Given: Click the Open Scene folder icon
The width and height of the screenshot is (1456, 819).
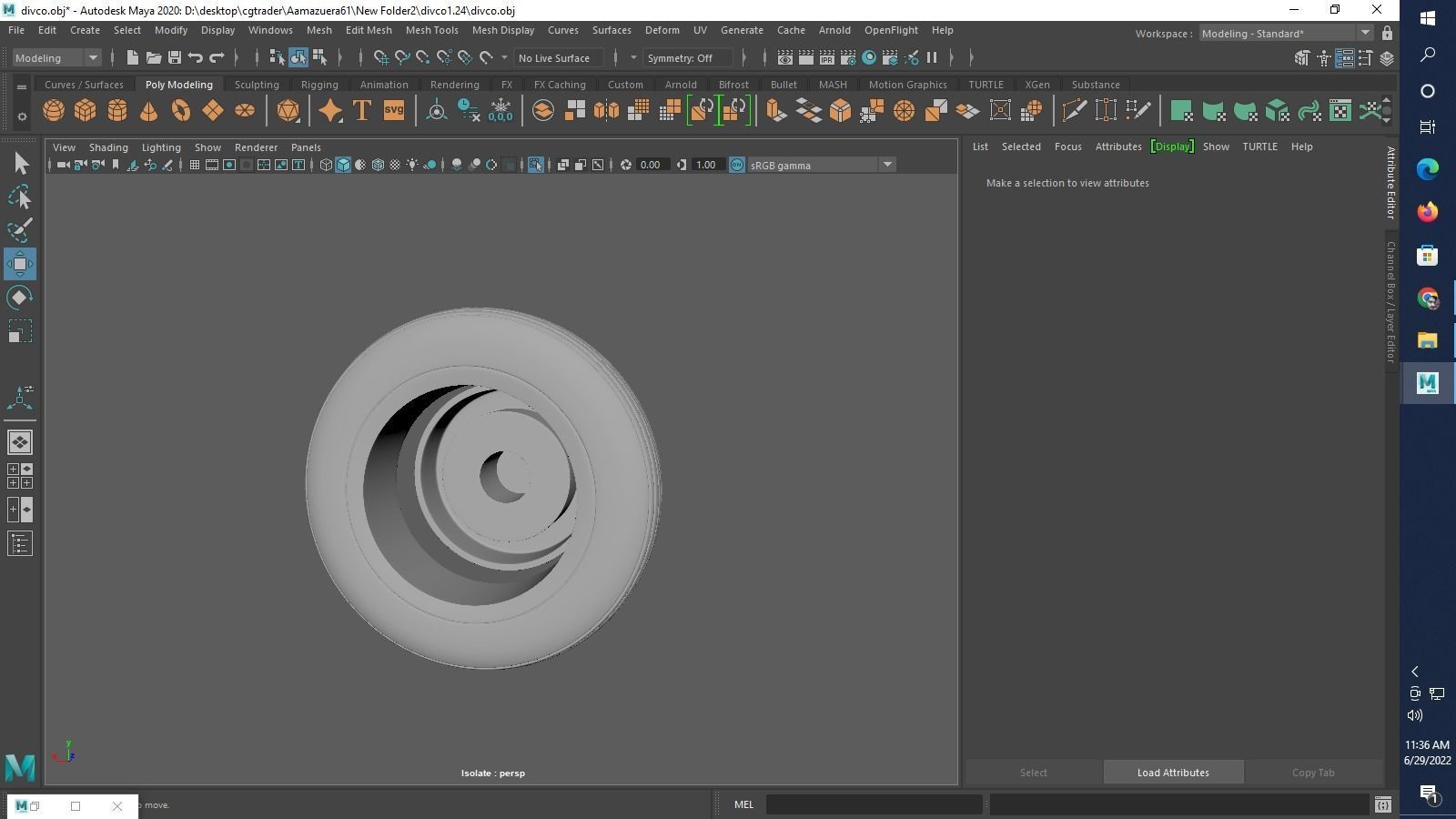Looking at the screenshot, I should coord(154,57).
